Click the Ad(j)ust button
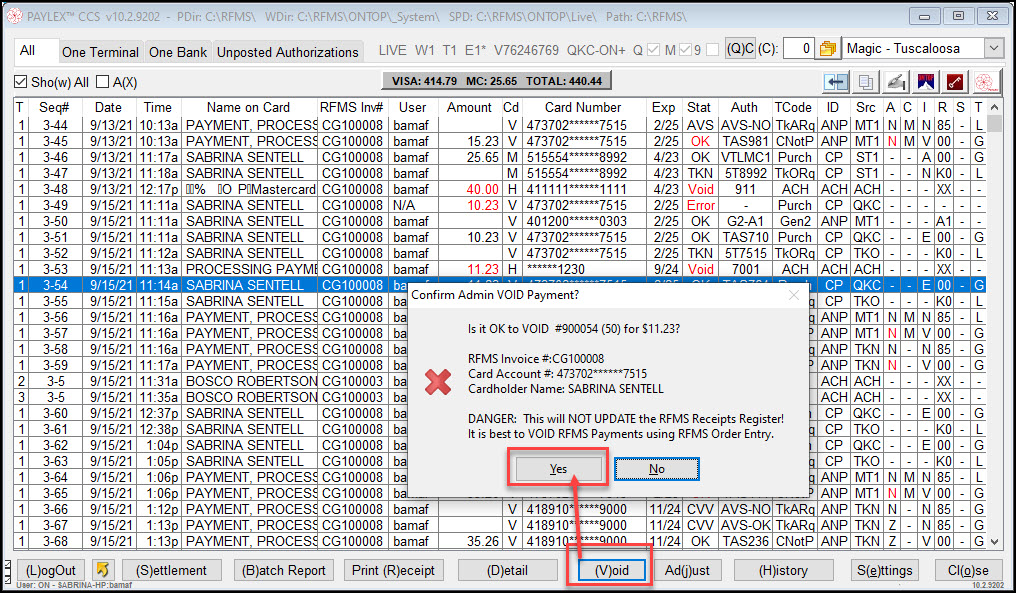Image resolution: width=1016 pixels, height=593 pixels. point(687,570)
